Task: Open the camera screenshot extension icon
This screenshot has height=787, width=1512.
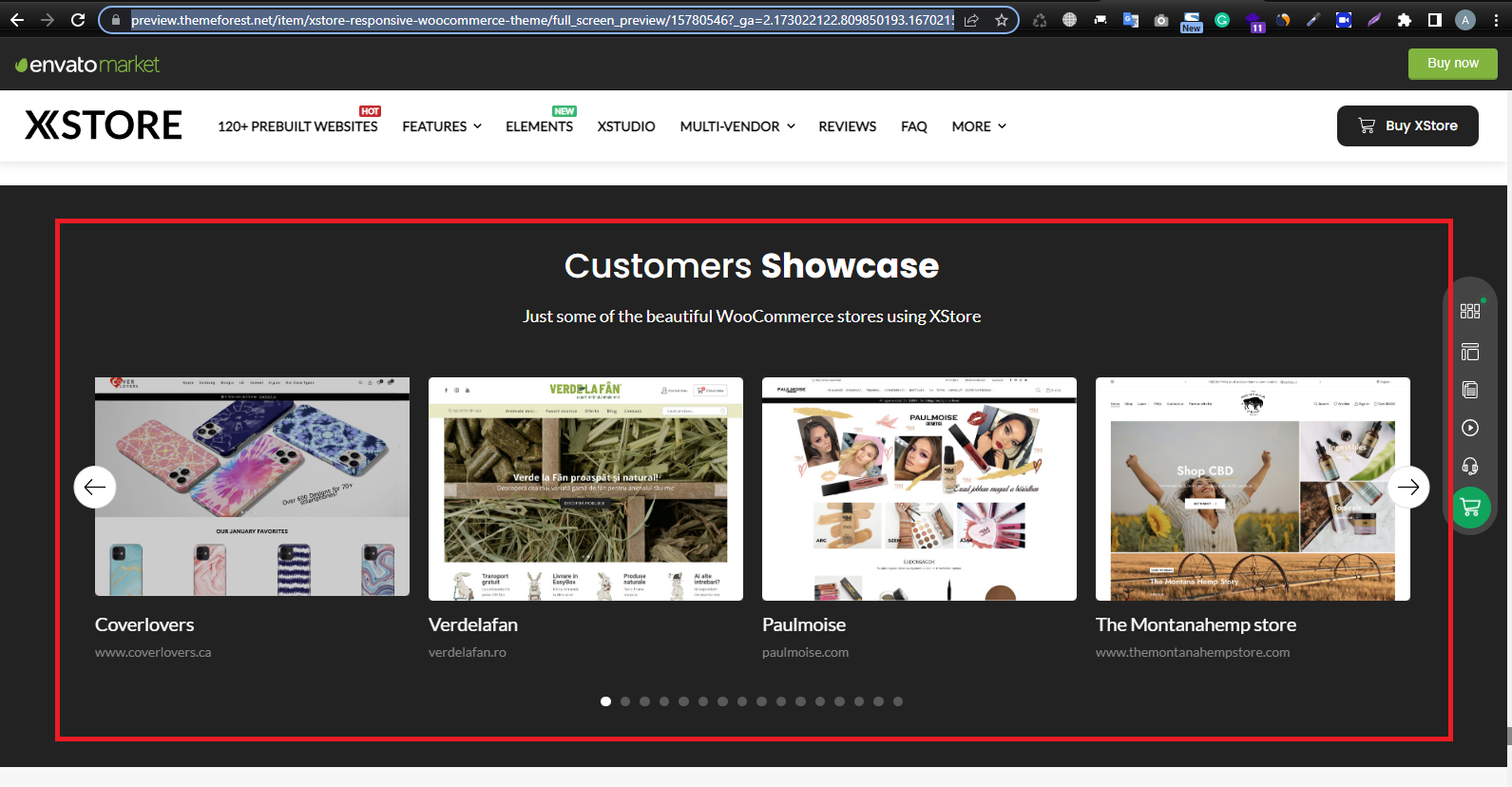Action: point(1161,20)
